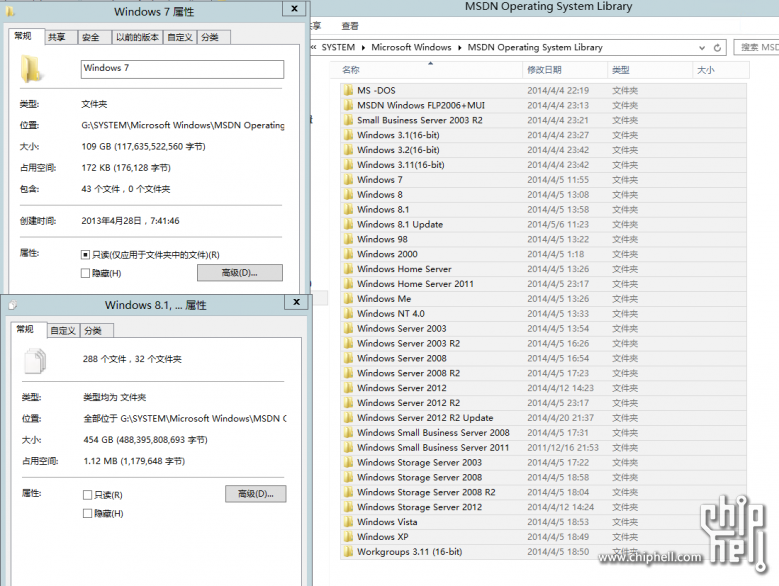779x586 pixels.
Task: Show the hidden breadcrumb path chevrons
Action: click(314, 47)
